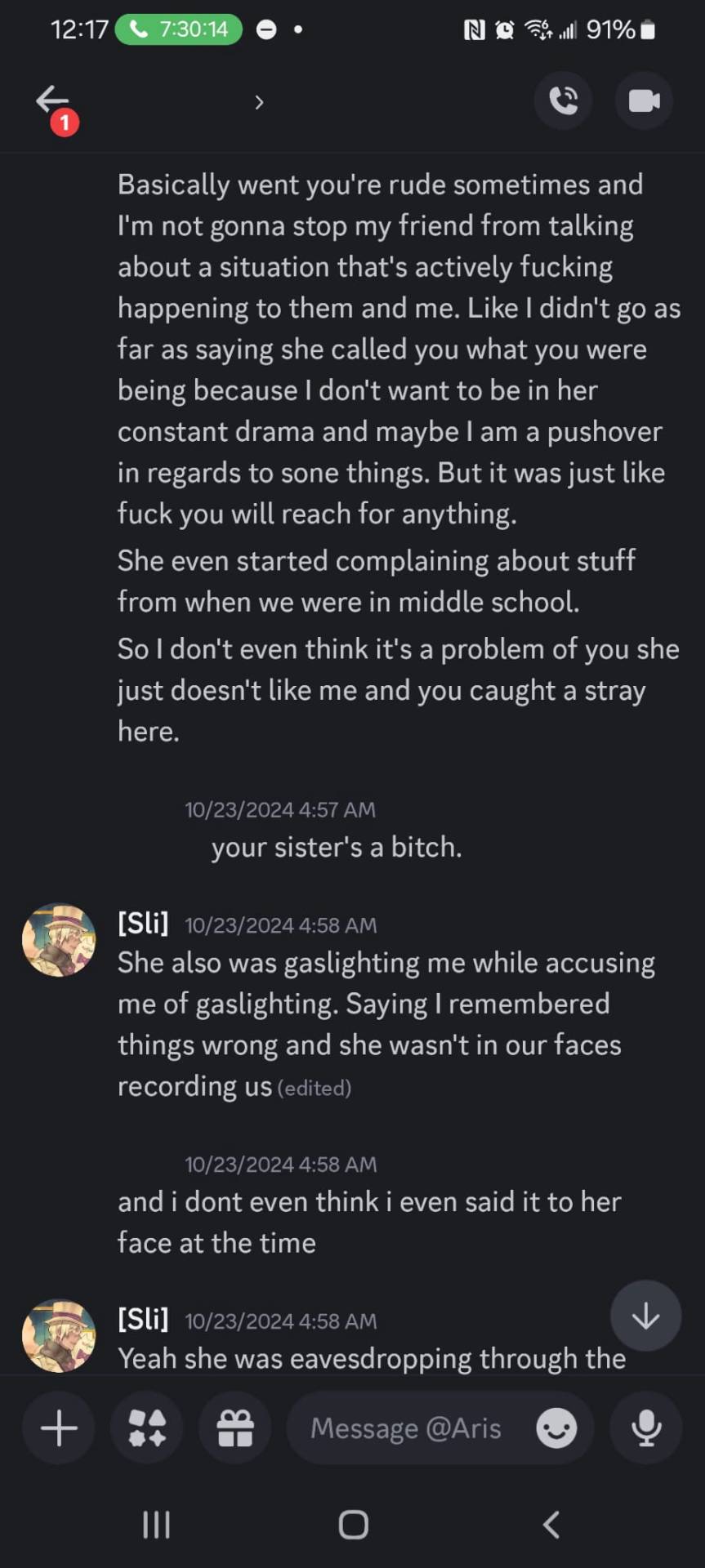Start a voice call
This screenshot has height=1568, width=705.
coord(563,101)
